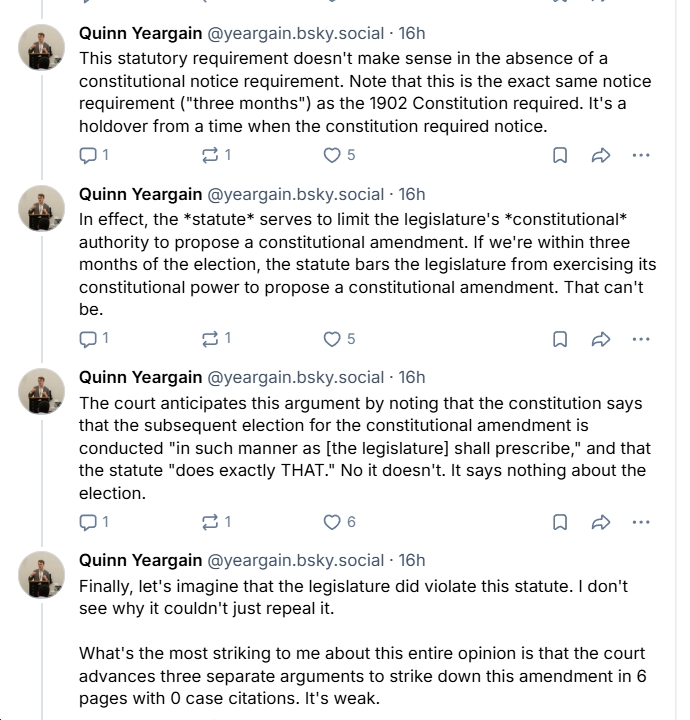
Task: Reply to the "statutory requirement" post
Action: [88, 155]
